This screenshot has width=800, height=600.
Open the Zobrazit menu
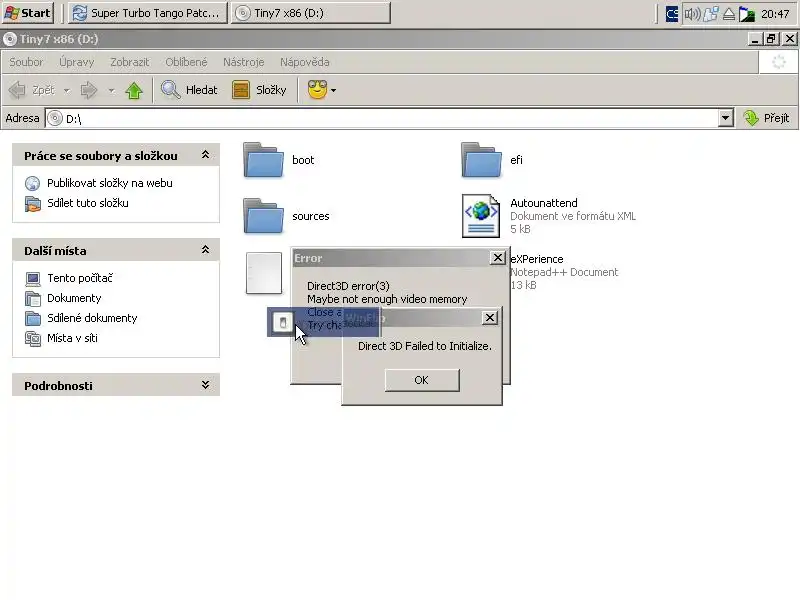[130, 62]
